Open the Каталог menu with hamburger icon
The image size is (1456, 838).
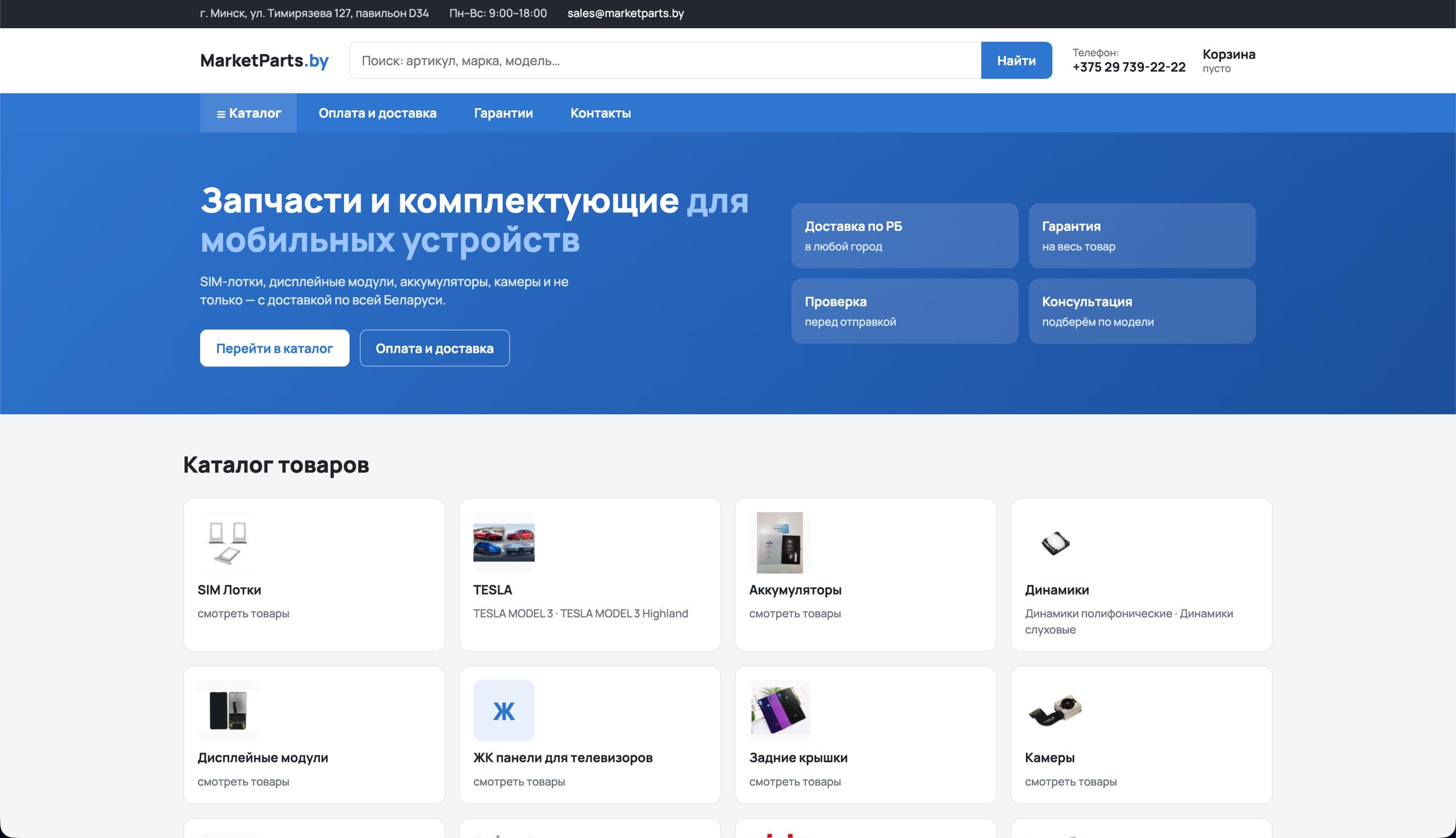(249, 113)
